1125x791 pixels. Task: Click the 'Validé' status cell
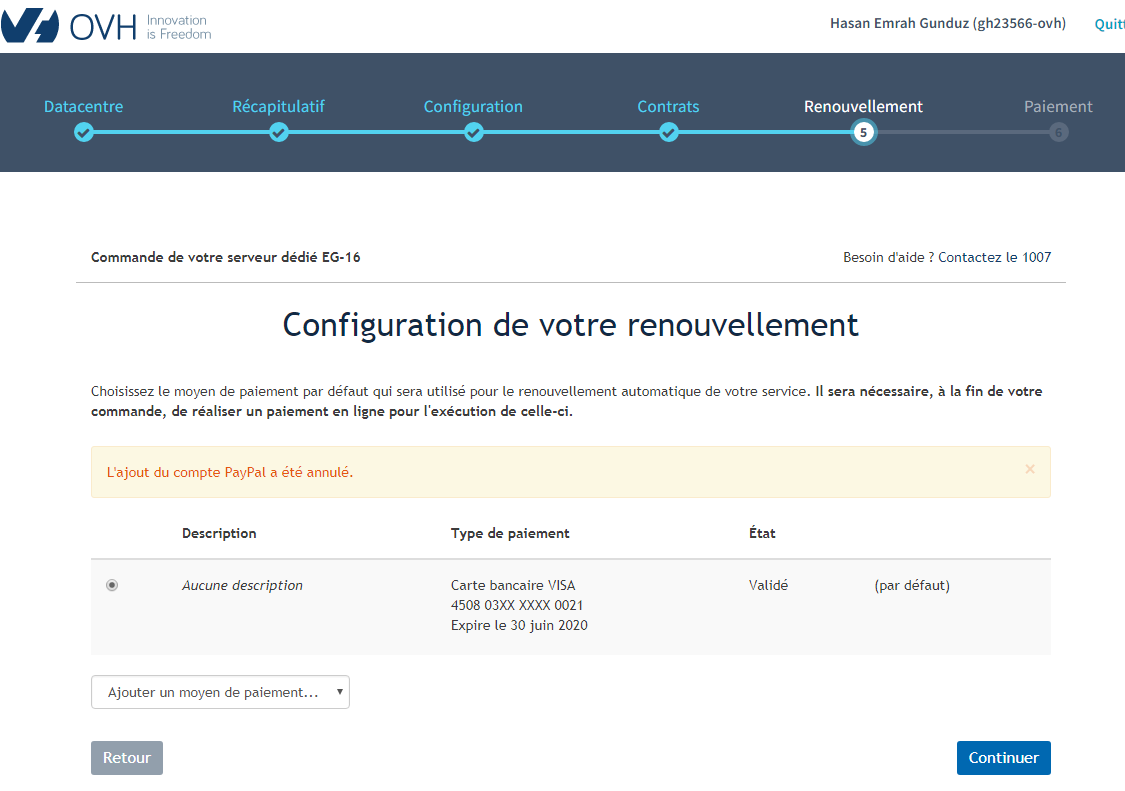tap(768, 585)
